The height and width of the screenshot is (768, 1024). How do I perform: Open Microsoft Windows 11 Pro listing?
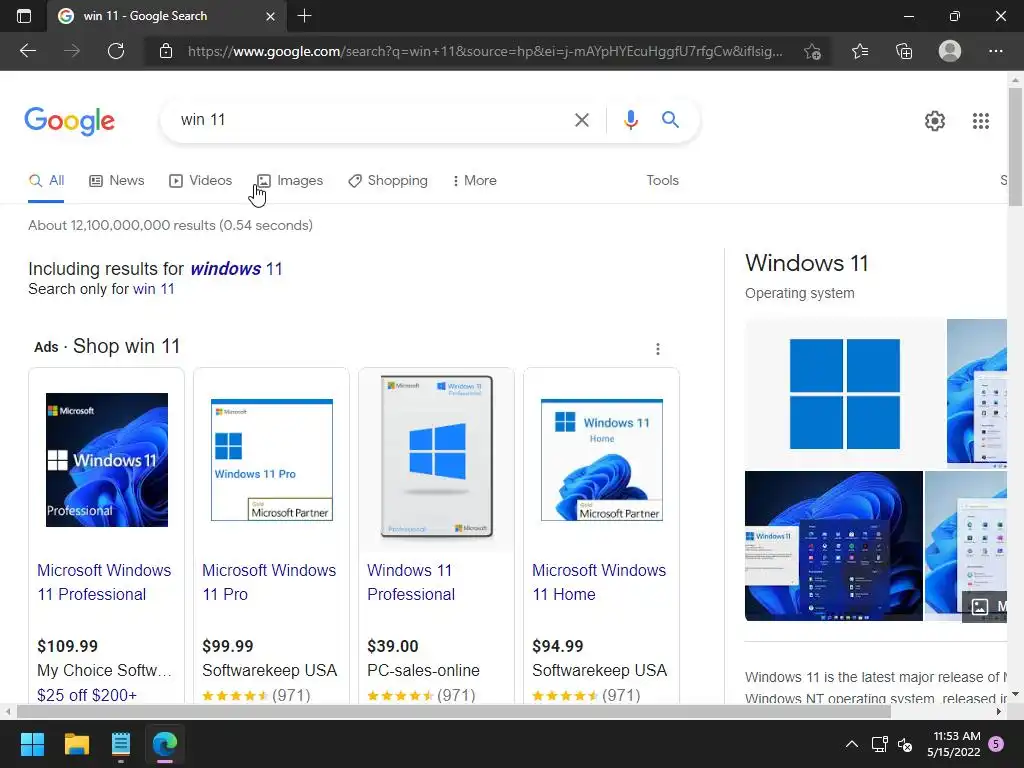268,582
